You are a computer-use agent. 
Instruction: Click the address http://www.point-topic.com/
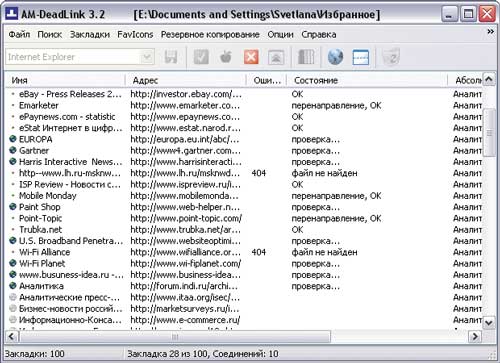click(x=186, y=218)
